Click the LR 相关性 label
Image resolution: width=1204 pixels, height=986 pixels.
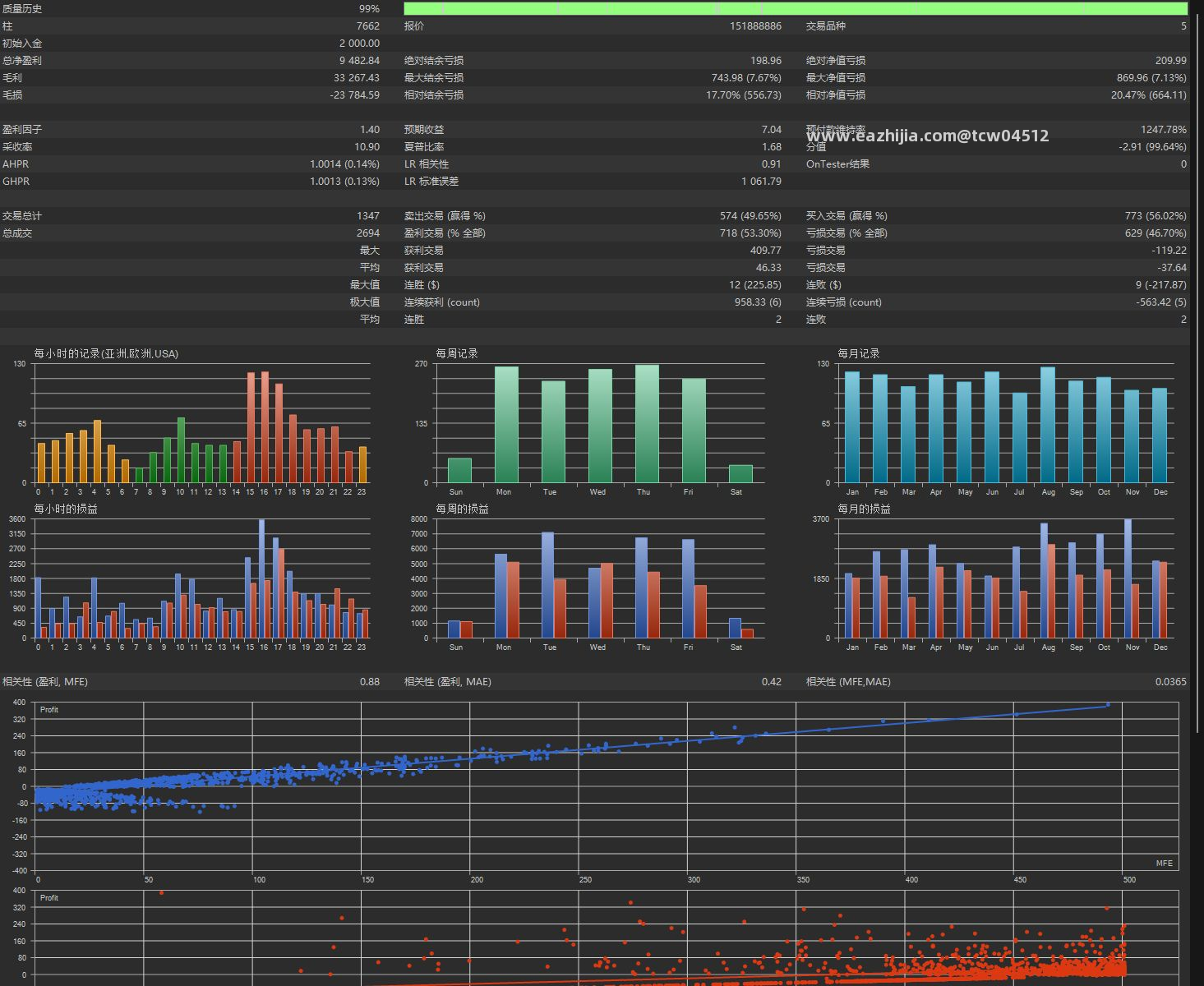[x=427, y=164]
